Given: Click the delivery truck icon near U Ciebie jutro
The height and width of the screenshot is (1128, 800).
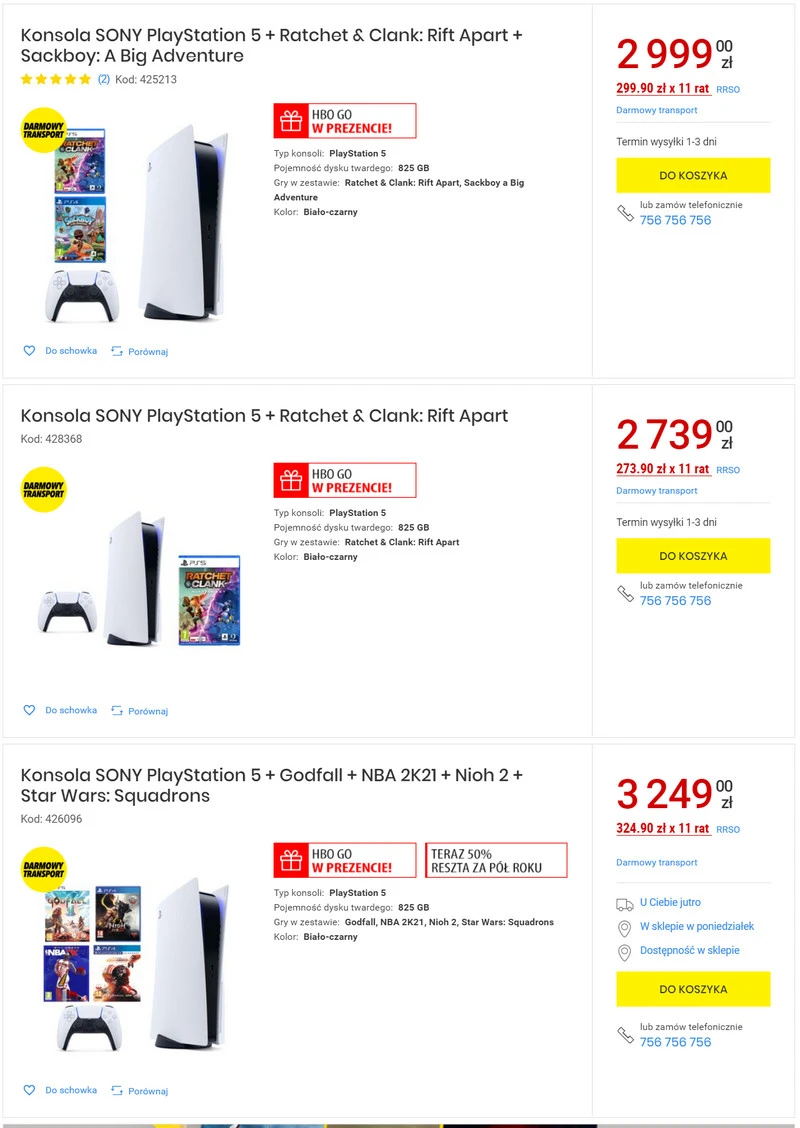Looking at the screenshot, I should [x=624, y=902].
